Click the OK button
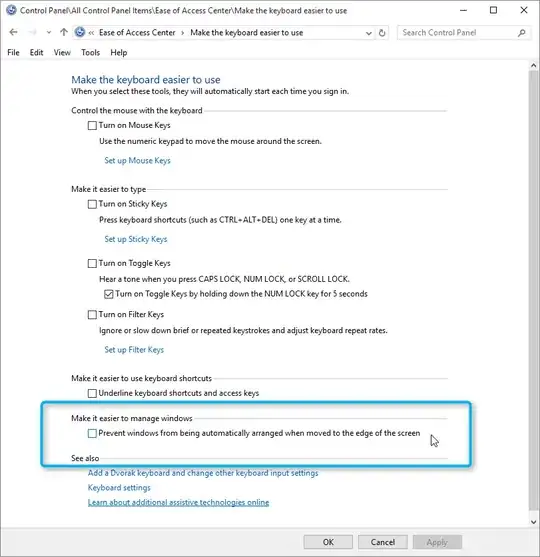The image size is (540, 557). click(328, 542)
